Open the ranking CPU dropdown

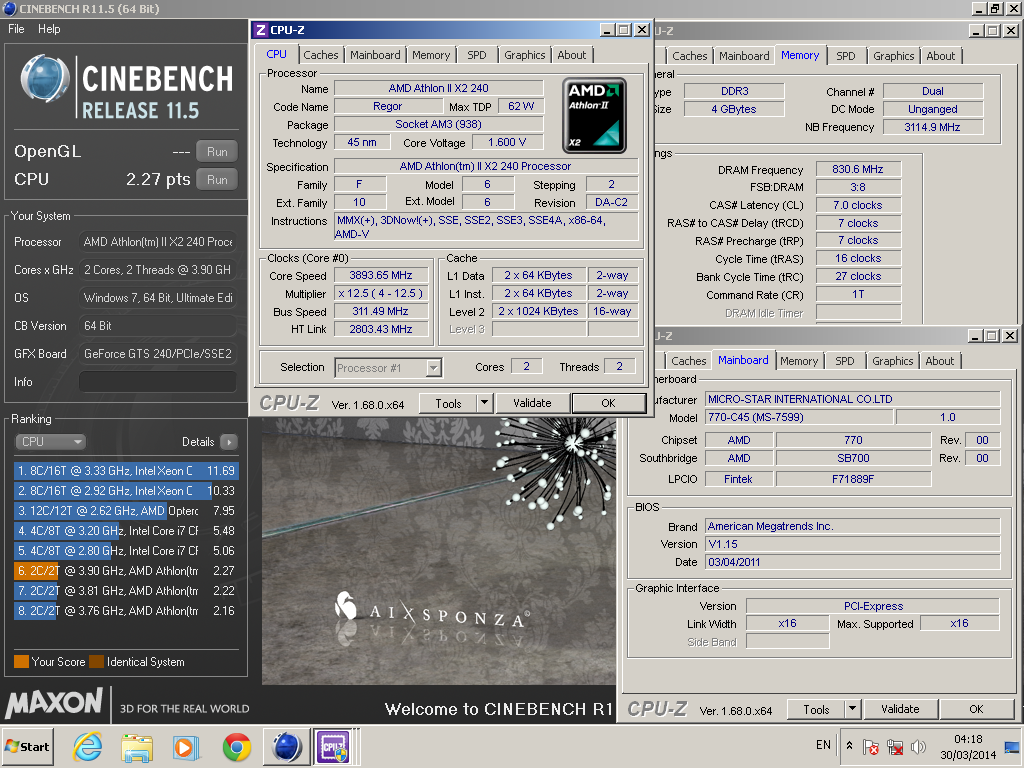point(50,442)
